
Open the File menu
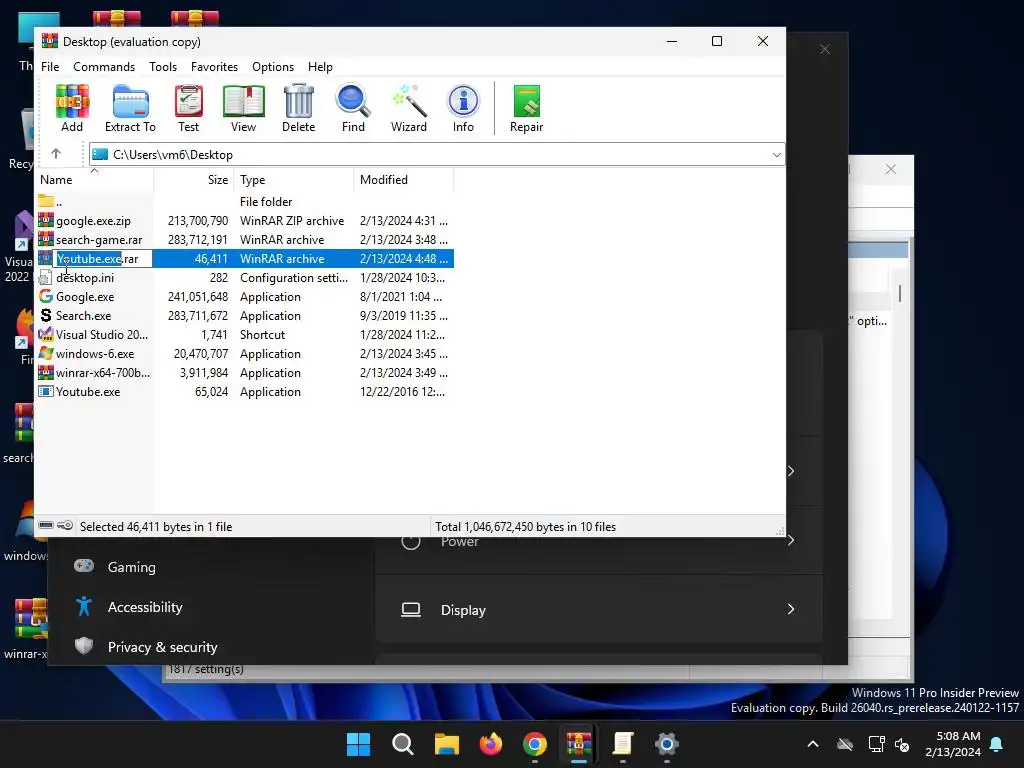pyautogui.click(x=50, y=67)
